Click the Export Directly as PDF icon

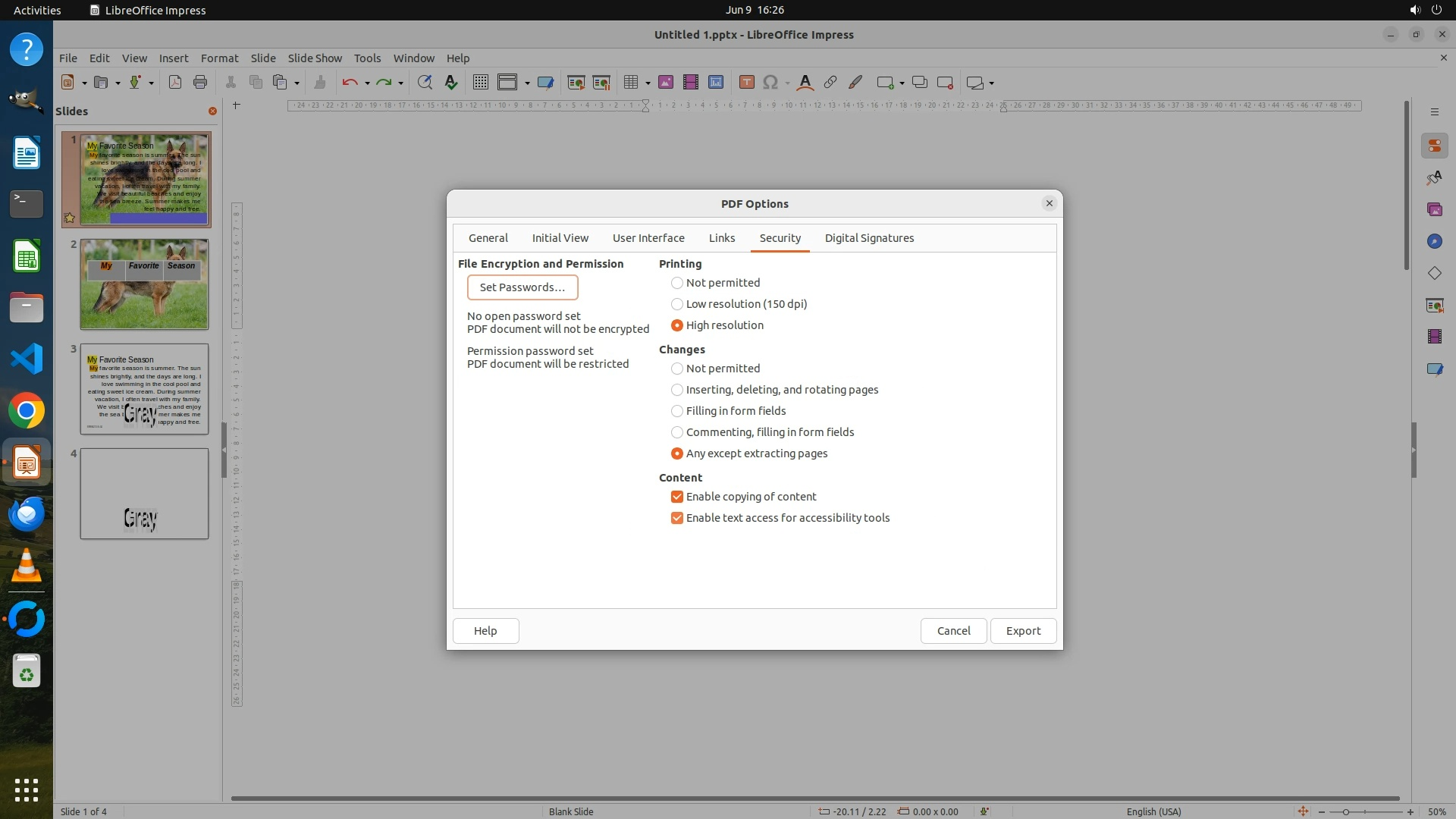[175, 83]
